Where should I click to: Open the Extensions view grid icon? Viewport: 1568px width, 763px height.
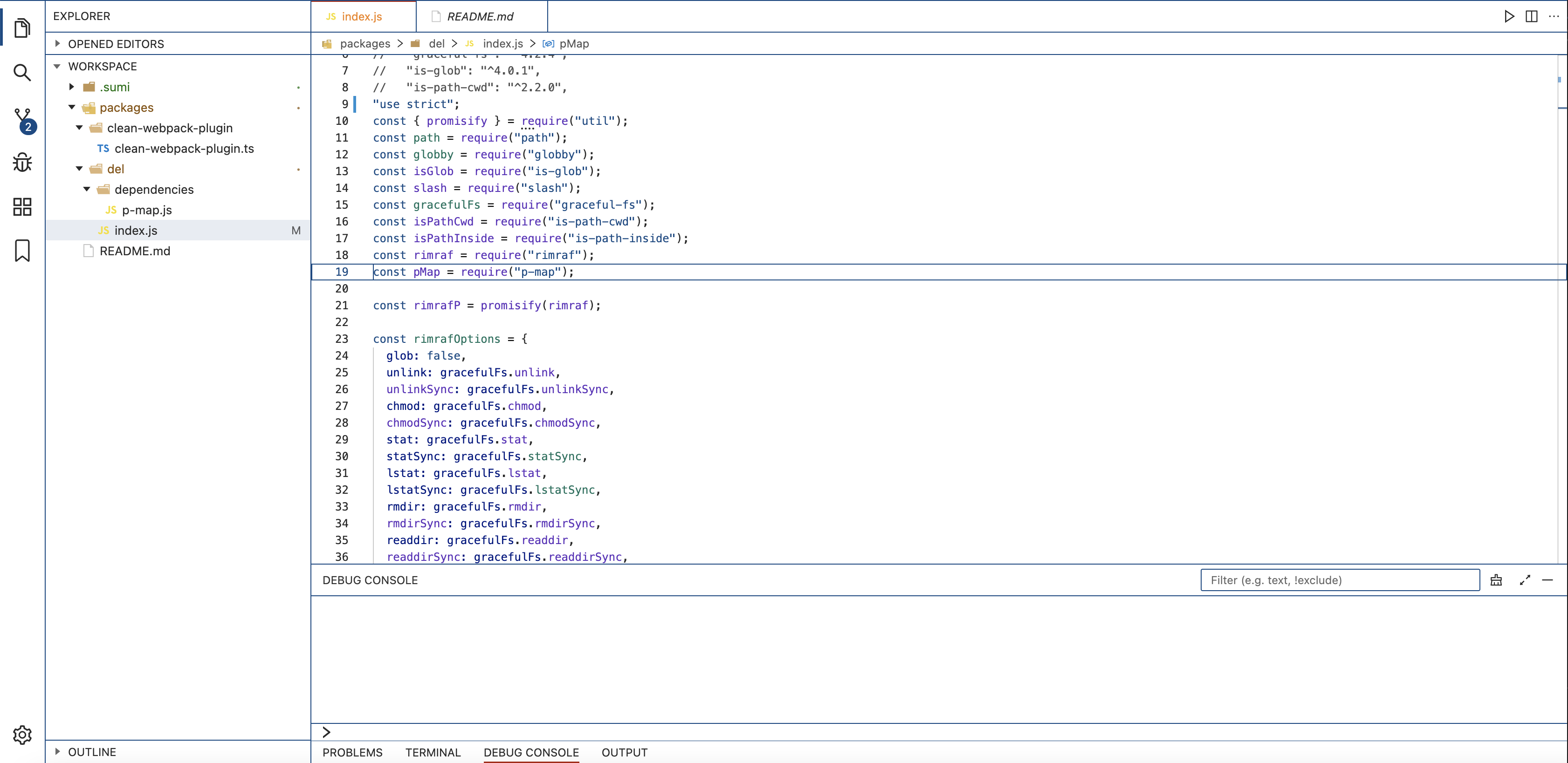(22, 207)
